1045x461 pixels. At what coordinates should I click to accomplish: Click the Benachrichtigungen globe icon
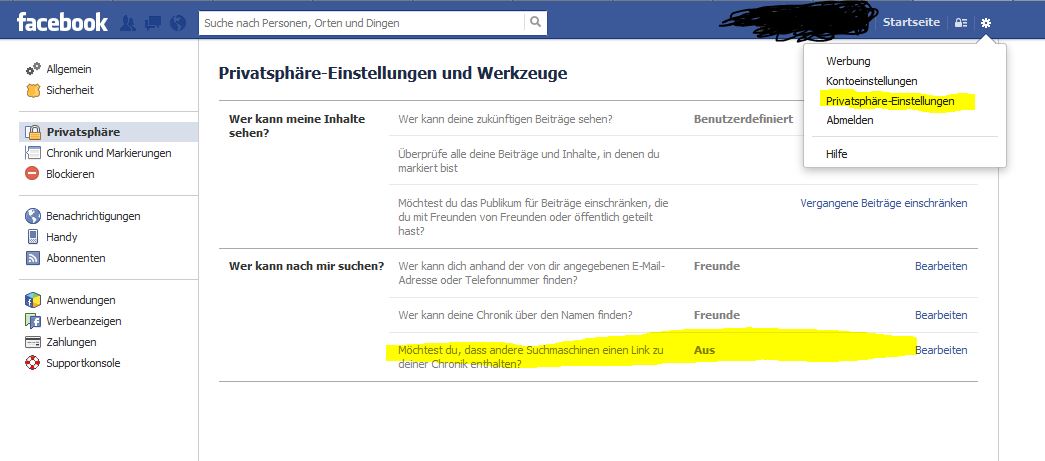coord(33,216)
